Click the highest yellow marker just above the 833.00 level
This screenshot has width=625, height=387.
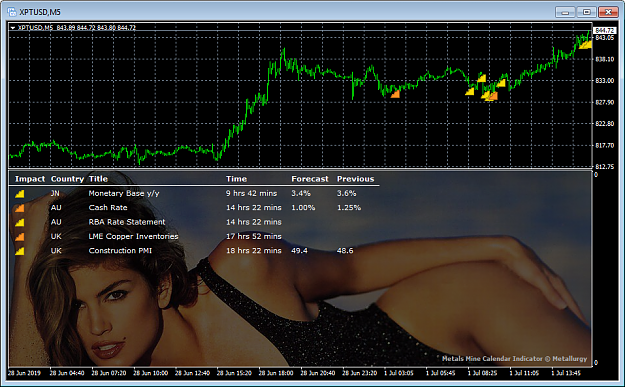[x=482, y=78]
